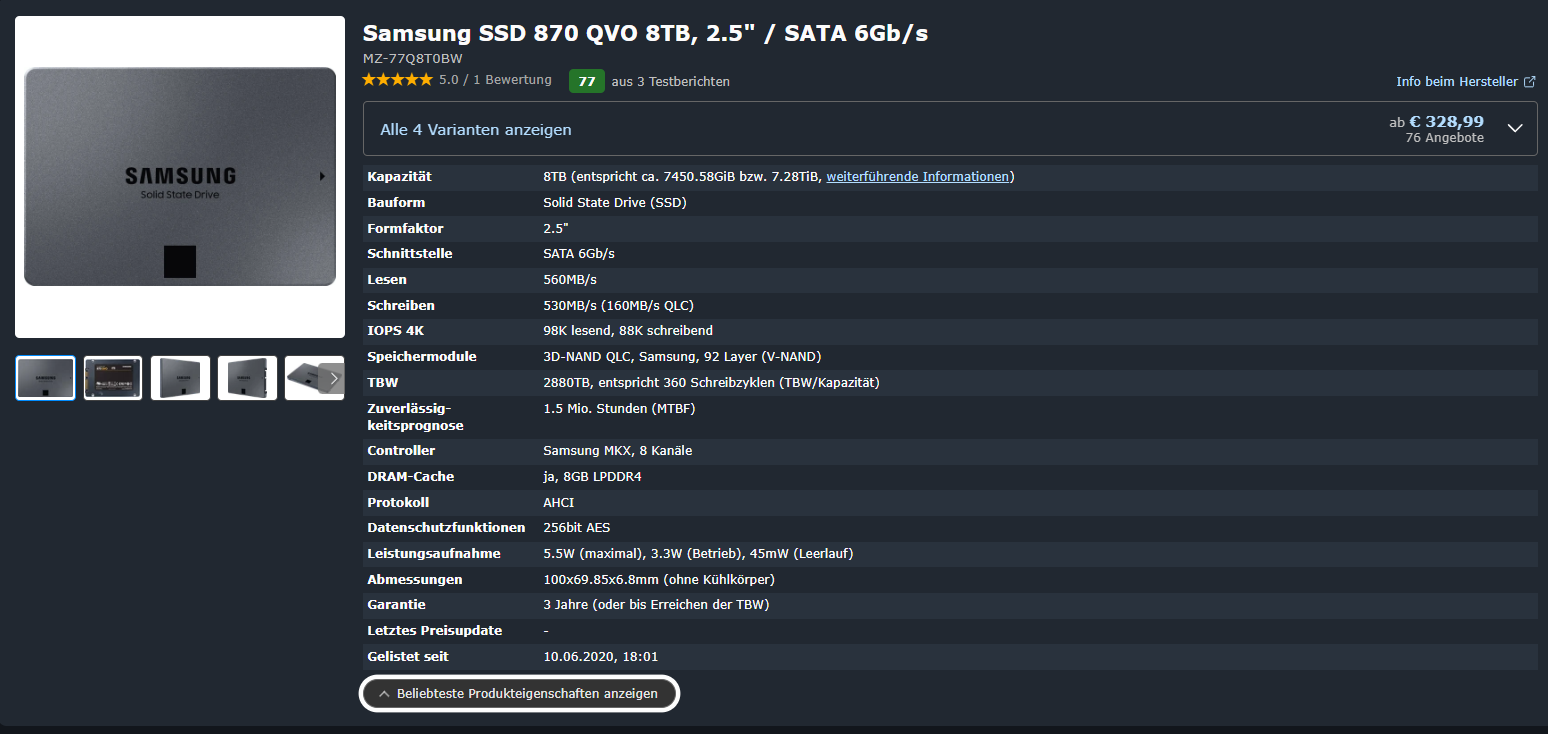Open Info beim Hersteller link
This screenshot has width=1548, height=734.
point(1457,82)
